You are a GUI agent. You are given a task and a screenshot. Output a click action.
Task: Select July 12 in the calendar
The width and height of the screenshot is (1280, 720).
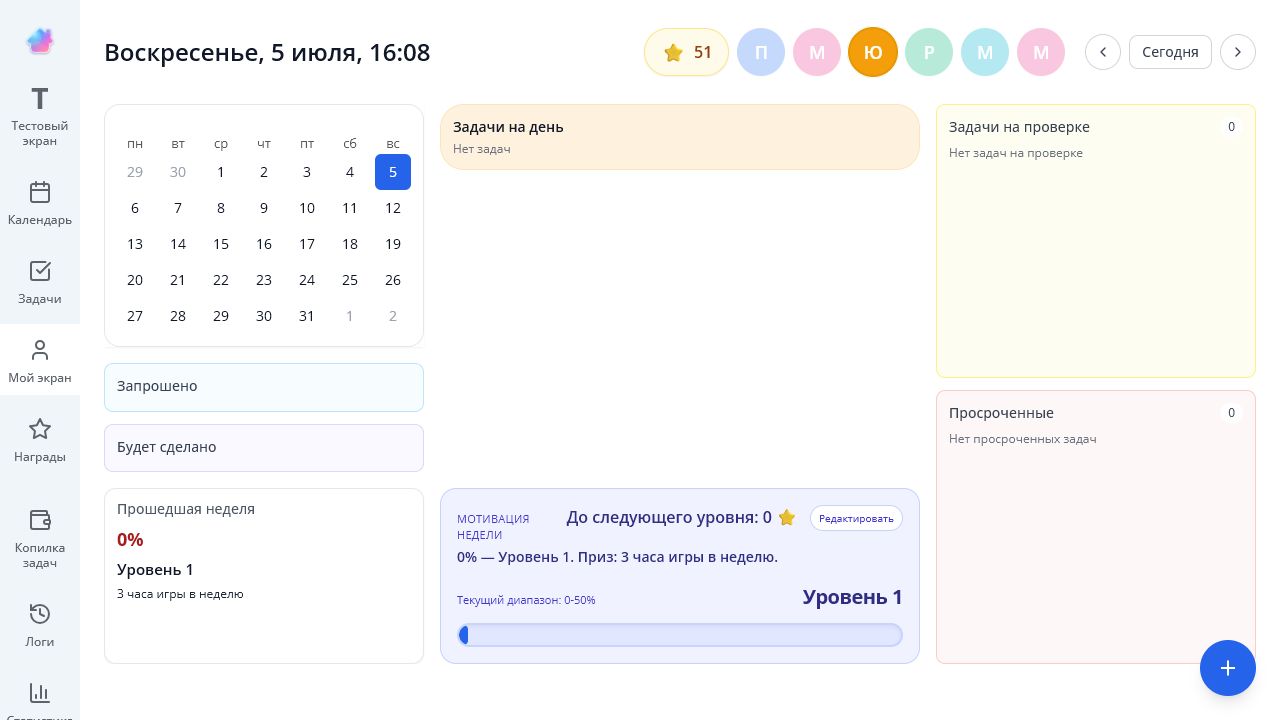[x=393, y=208]
